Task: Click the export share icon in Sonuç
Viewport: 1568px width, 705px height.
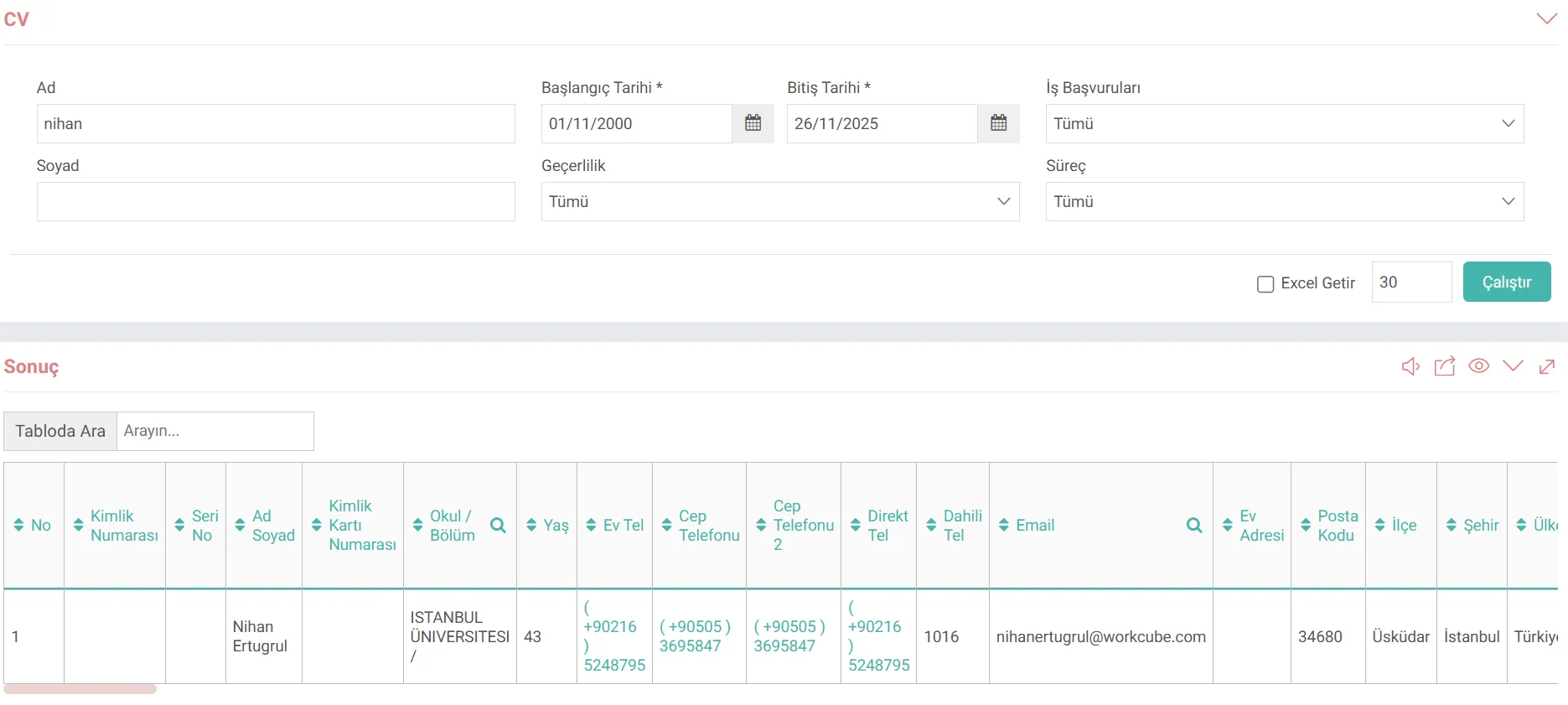Action: (1444, 366)
